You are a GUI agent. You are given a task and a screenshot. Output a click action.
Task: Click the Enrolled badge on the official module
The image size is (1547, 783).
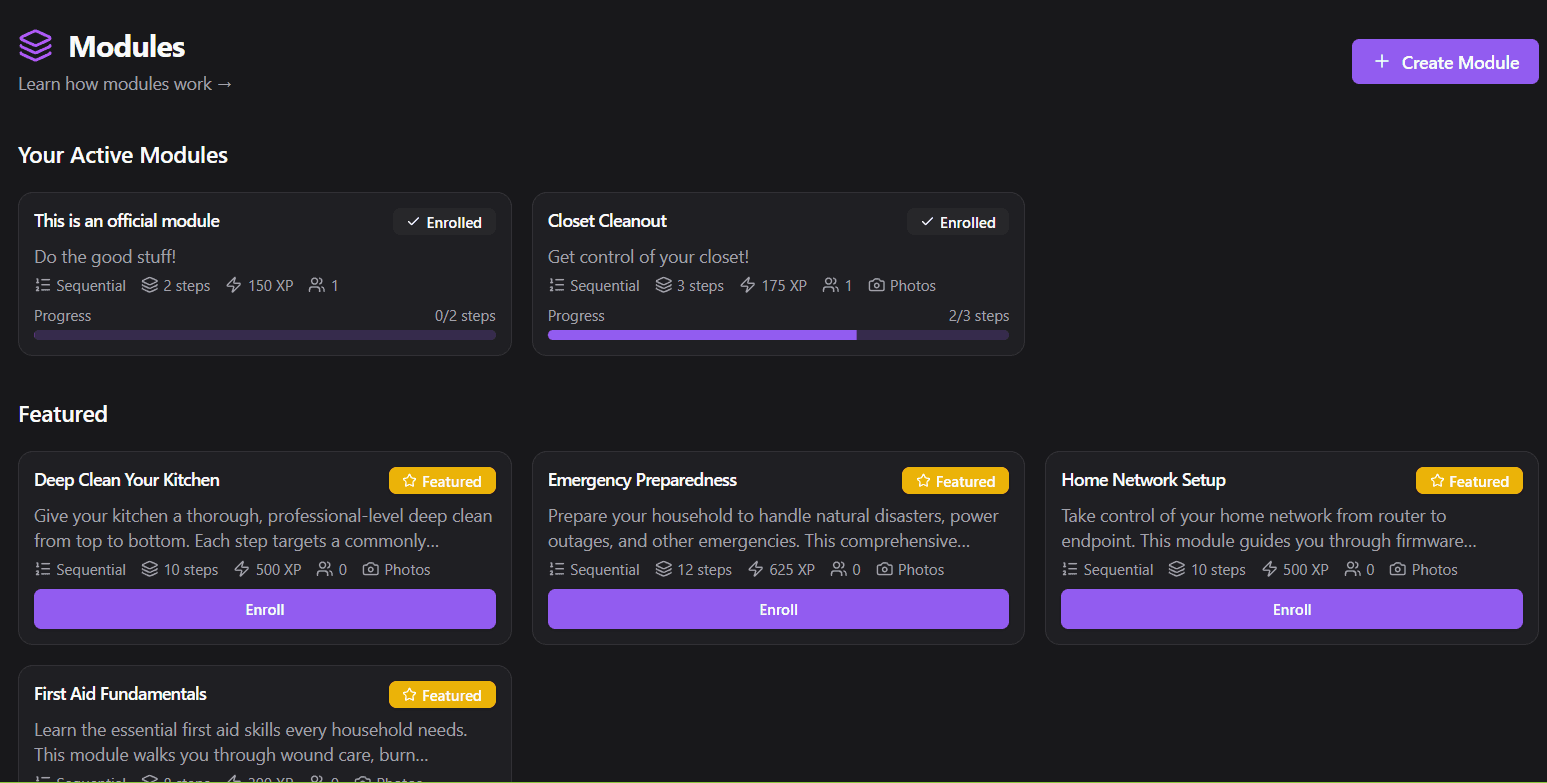click(444, 222)
